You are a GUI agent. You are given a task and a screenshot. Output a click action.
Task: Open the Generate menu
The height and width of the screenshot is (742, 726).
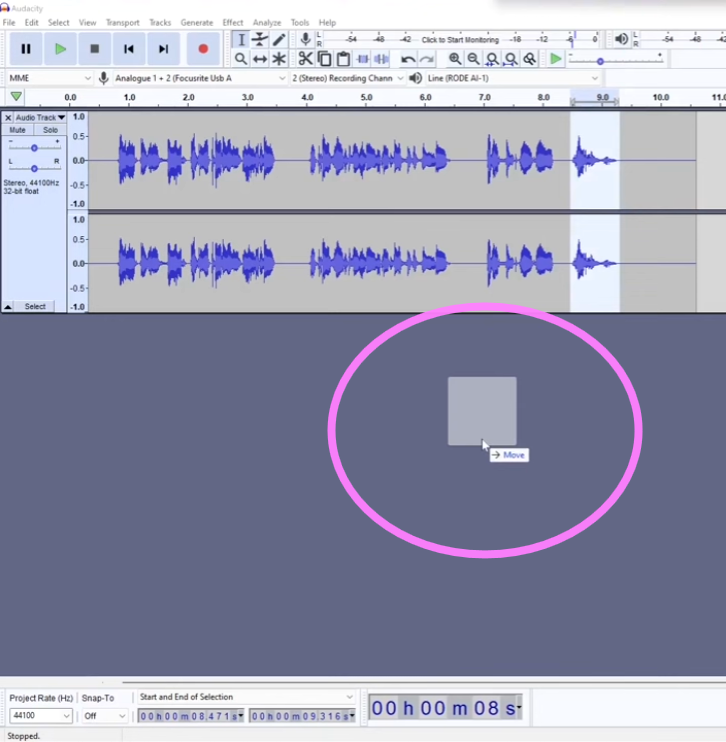pos(196,22)
